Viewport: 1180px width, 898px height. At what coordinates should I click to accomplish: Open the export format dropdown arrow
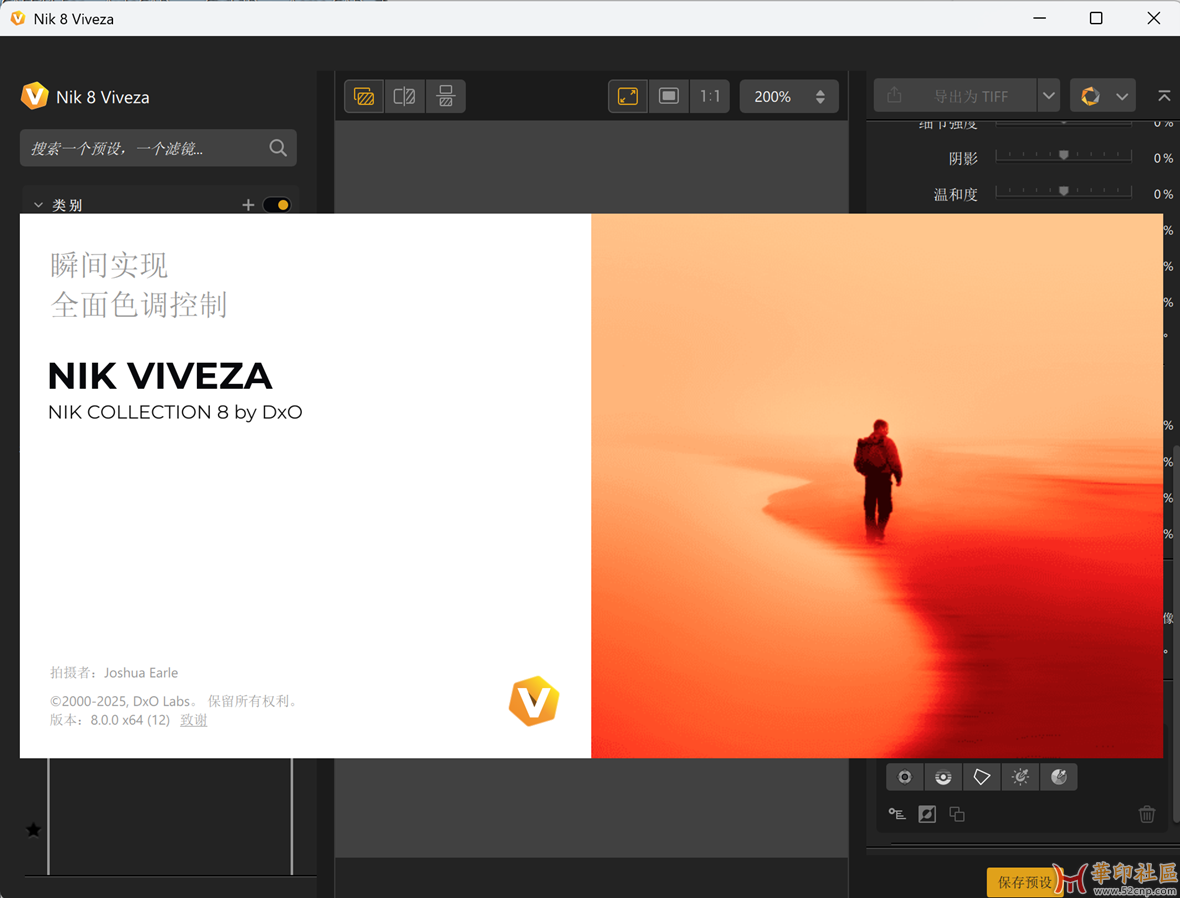coord(1048,96)
